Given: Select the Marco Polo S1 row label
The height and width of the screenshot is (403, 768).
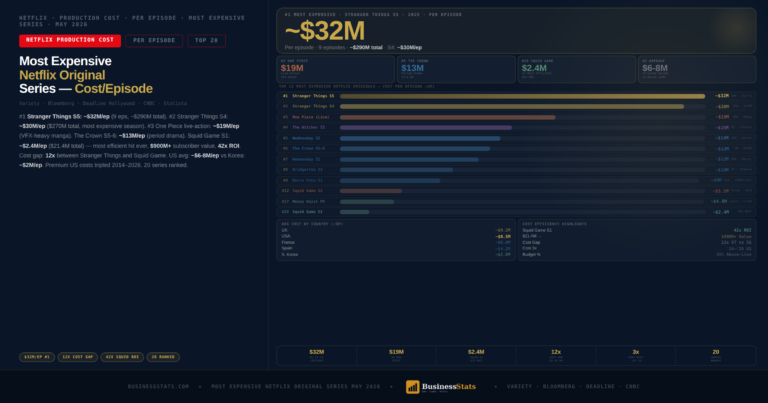Looking at the screenshot, I should (x=308, y=180).
